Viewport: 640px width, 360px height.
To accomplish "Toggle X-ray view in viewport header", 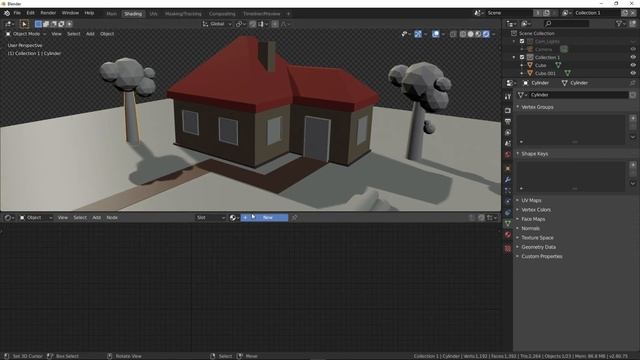I will tap(453, 34).
